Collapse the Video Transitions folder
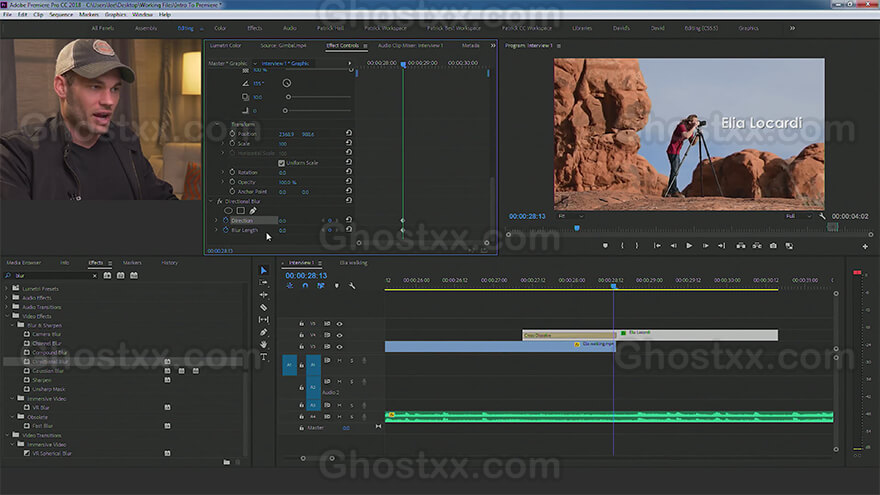This screenshot has height=495, width=880. (x=7, y=435)
